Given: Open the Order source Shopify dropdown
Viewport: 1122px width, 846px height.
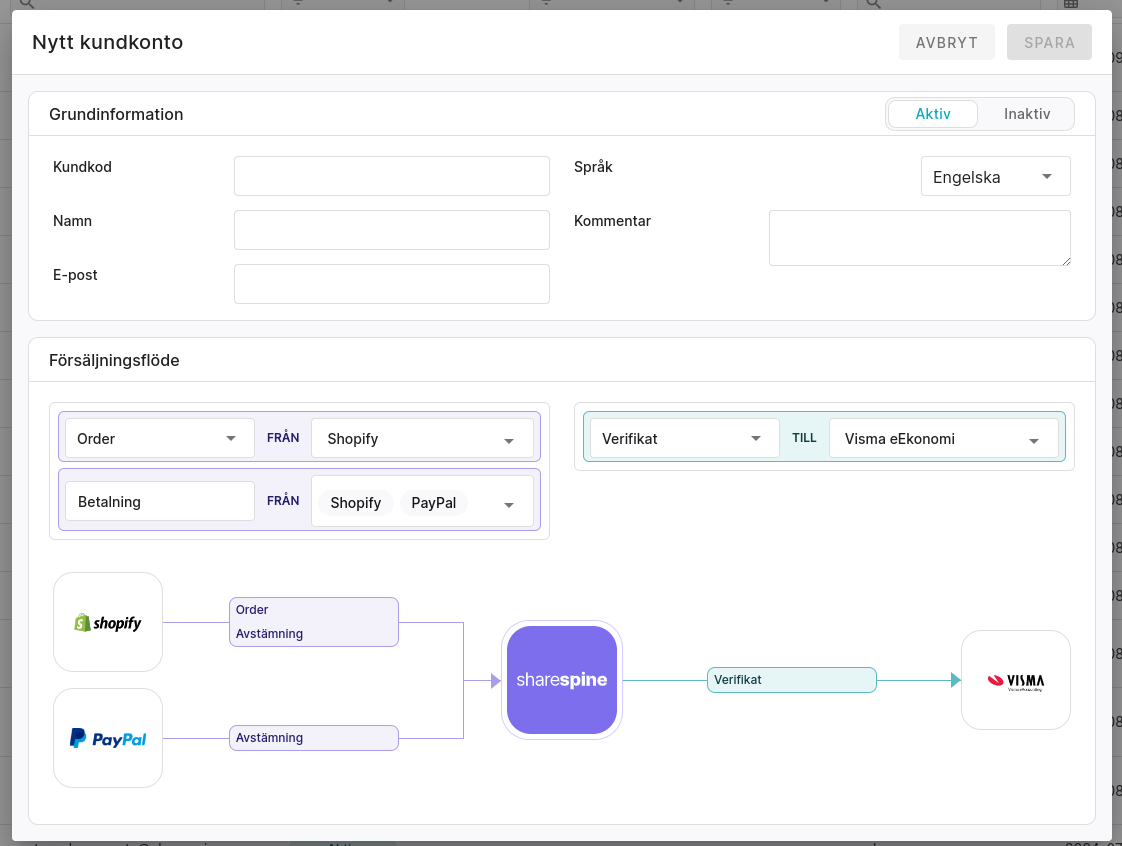Looking at the screenshot, I should [422, 439].
